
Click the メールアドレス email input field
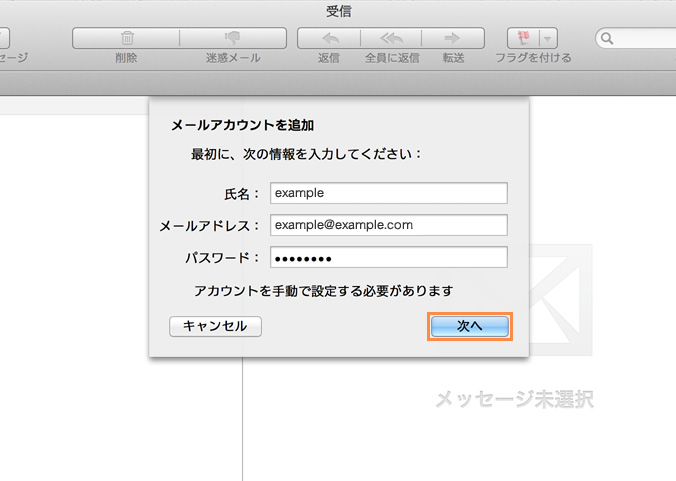[x=388, y=225]
